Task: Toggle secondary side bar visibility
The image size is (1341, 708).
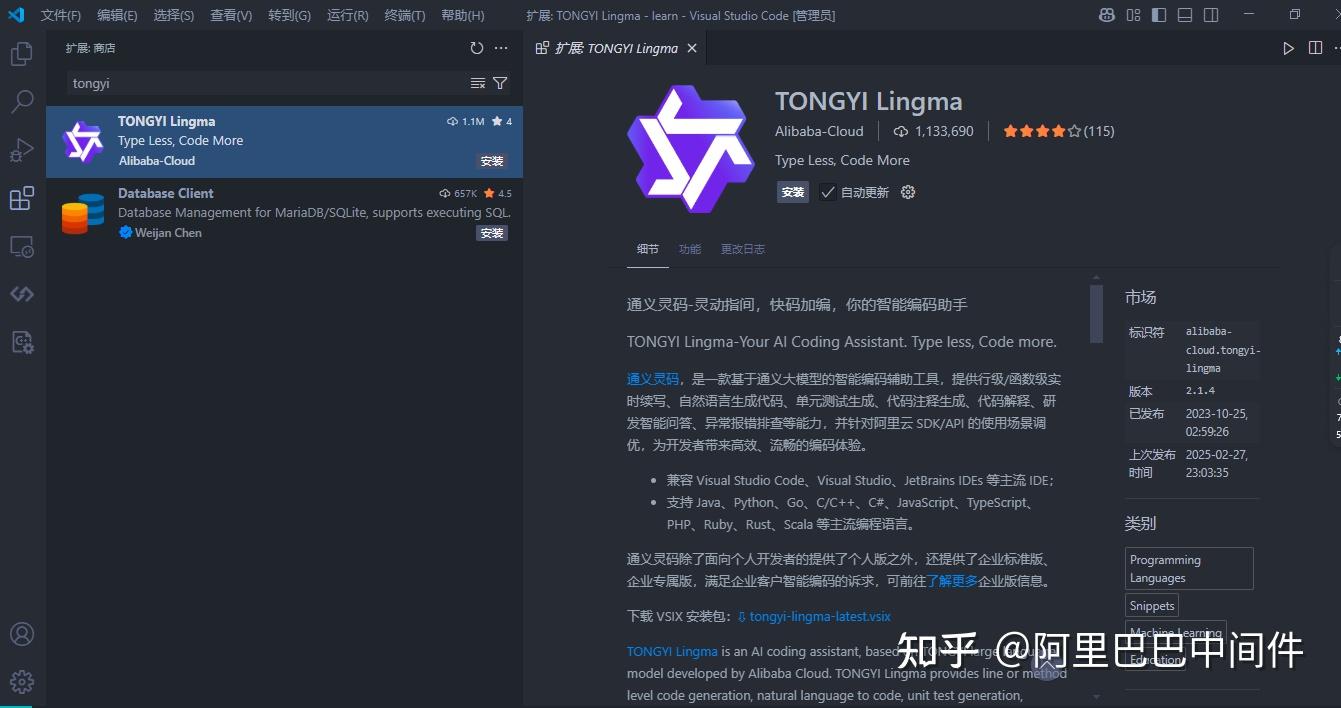Action: [x=1211, y=15]
